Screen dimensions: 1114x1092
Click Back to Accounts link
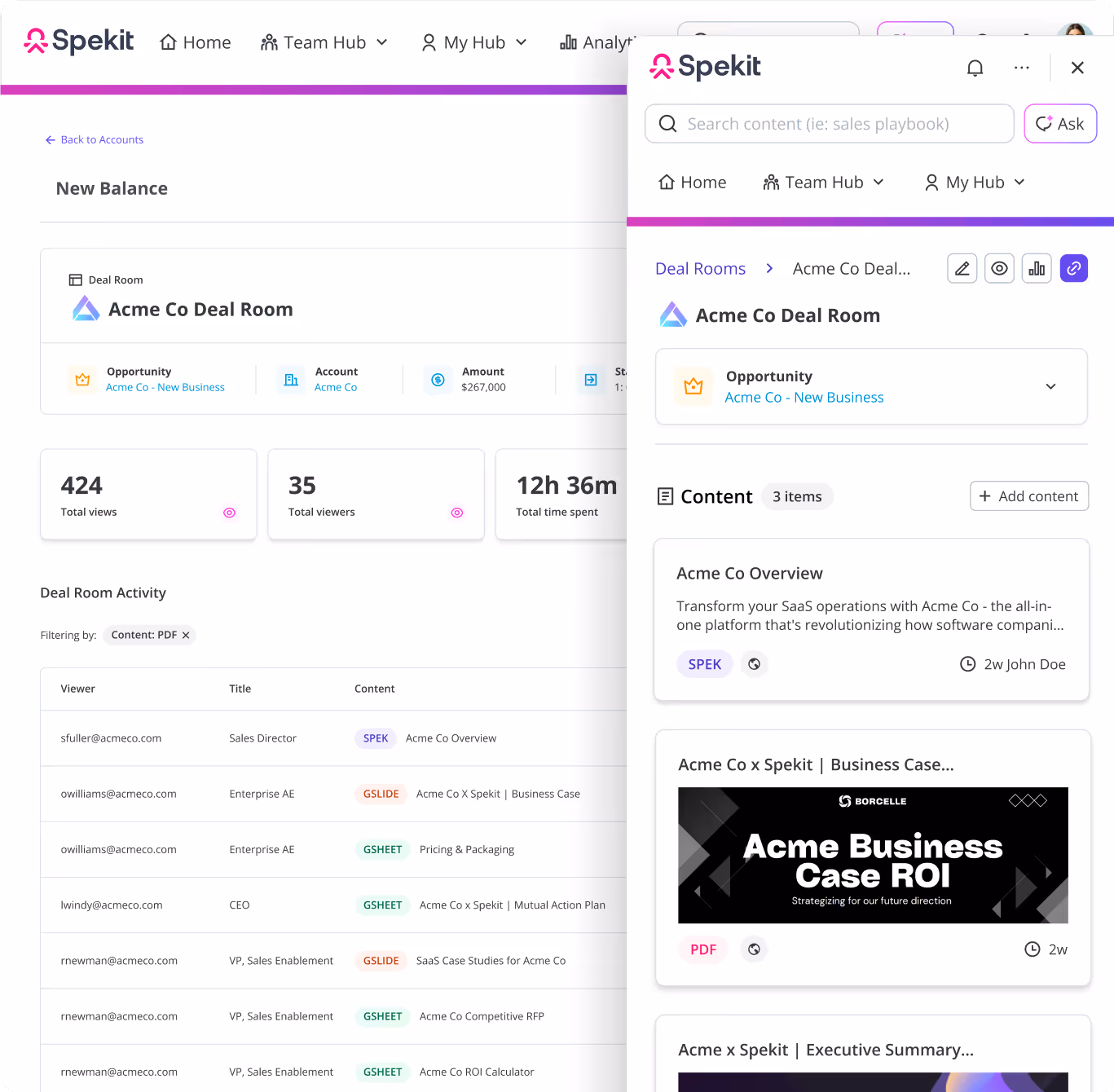tap(95, 140)
